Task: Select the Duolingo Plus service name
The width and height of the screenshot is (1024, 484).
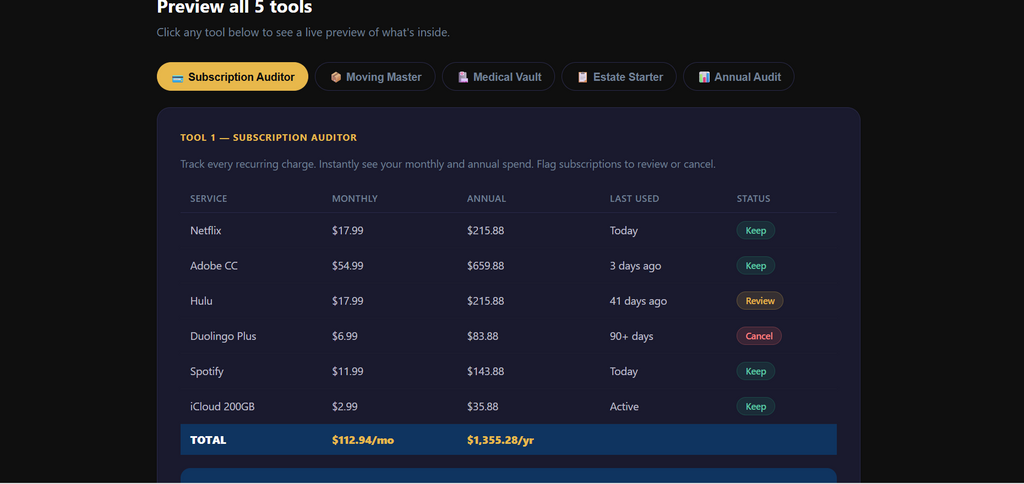Action: (x=223, y=336)
